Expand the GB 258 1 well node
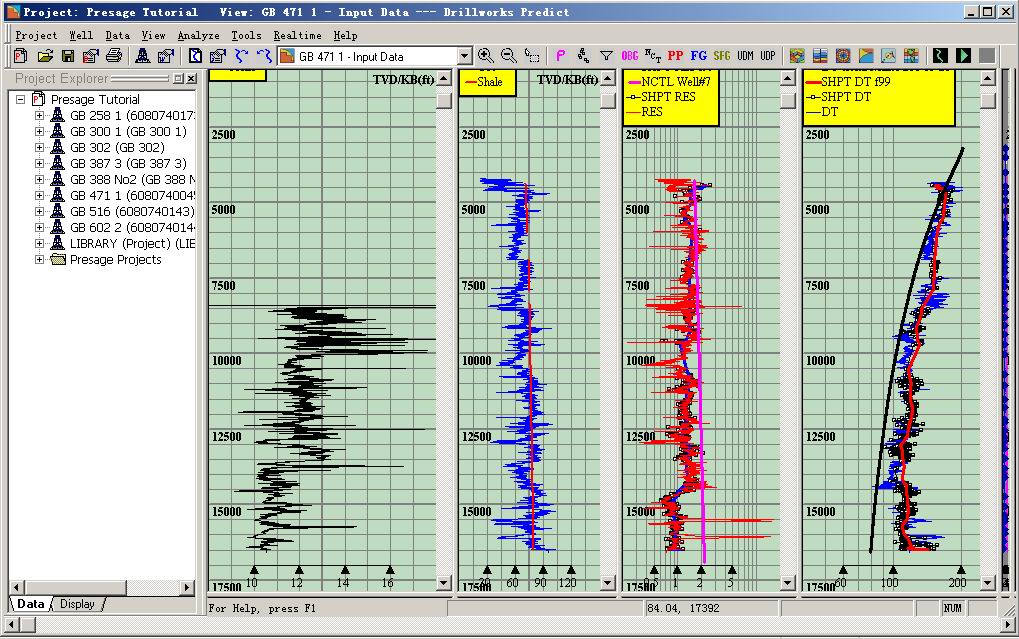Viewport: 1019px width, 639px height. pos(40,116)
